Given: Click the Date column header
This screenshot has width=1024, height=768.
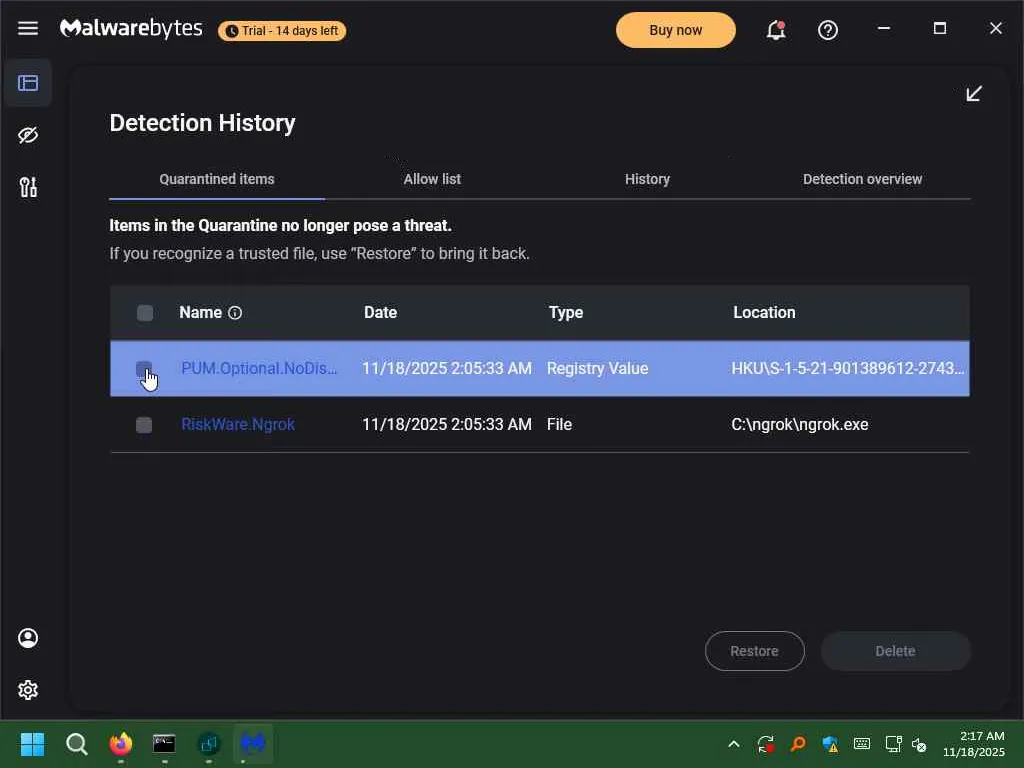Looking at the screenshot, I should [381, 312].
